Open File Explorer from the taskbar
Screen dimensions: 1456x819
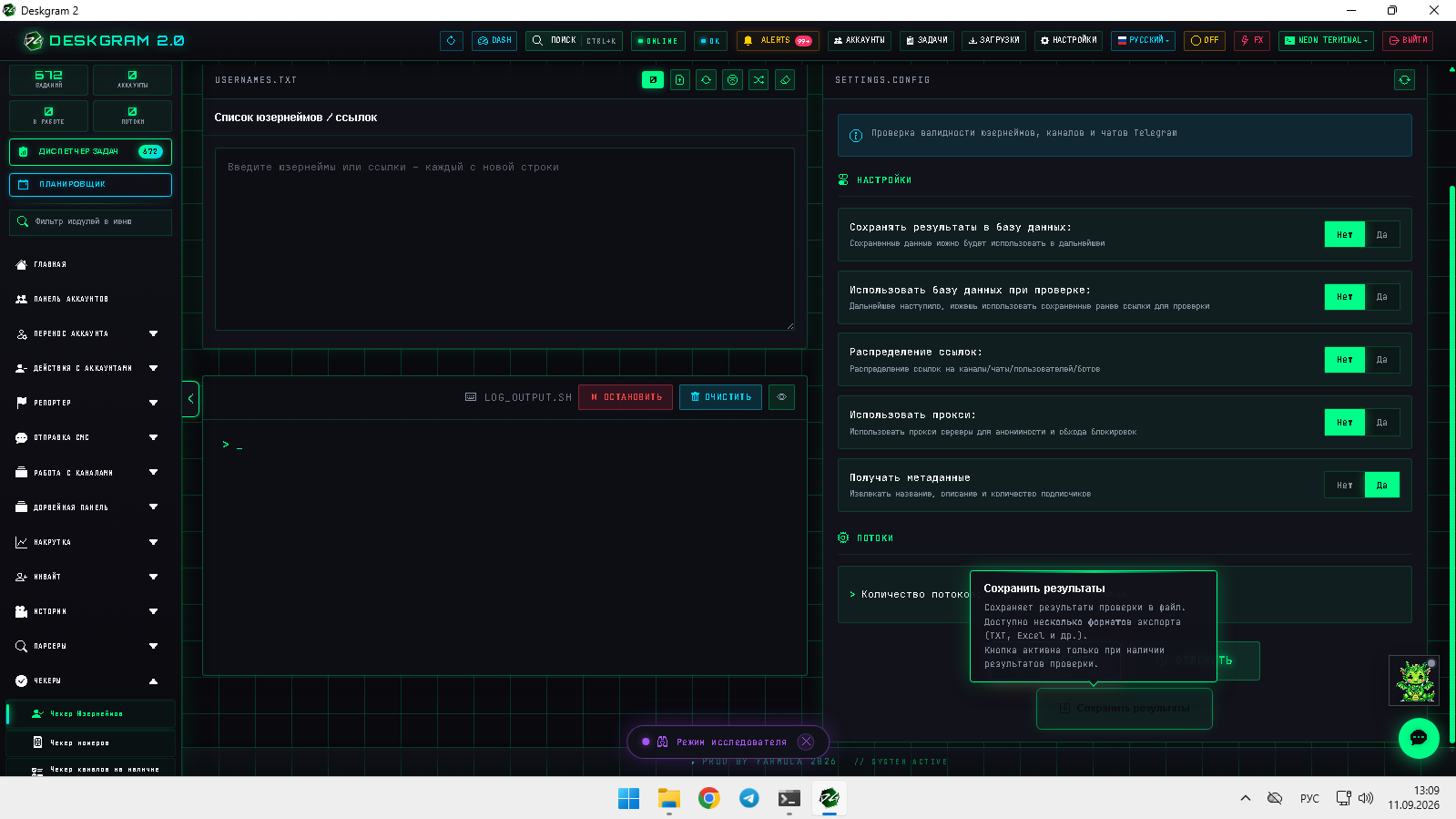(x=669, y=798)
